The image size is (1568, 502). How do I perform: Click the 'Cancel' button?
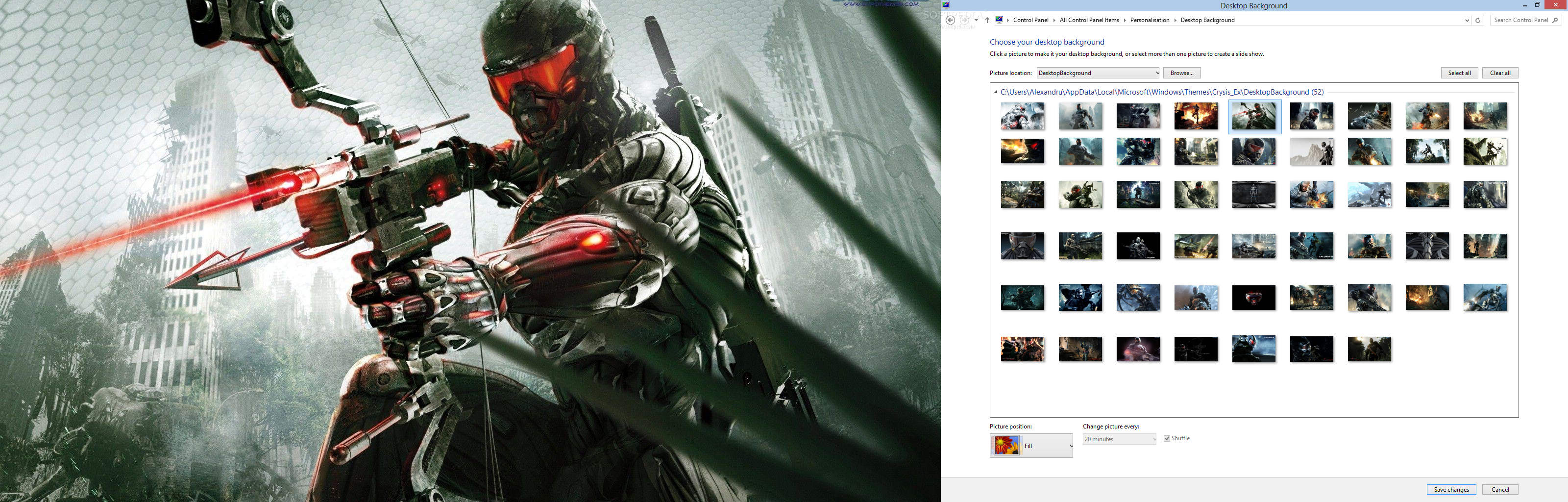[1500, 490]
